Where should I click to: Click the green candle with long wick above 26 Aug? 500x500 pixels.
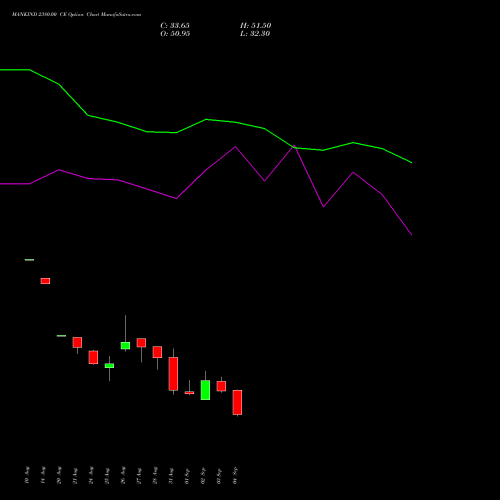[x=125, y=346]
